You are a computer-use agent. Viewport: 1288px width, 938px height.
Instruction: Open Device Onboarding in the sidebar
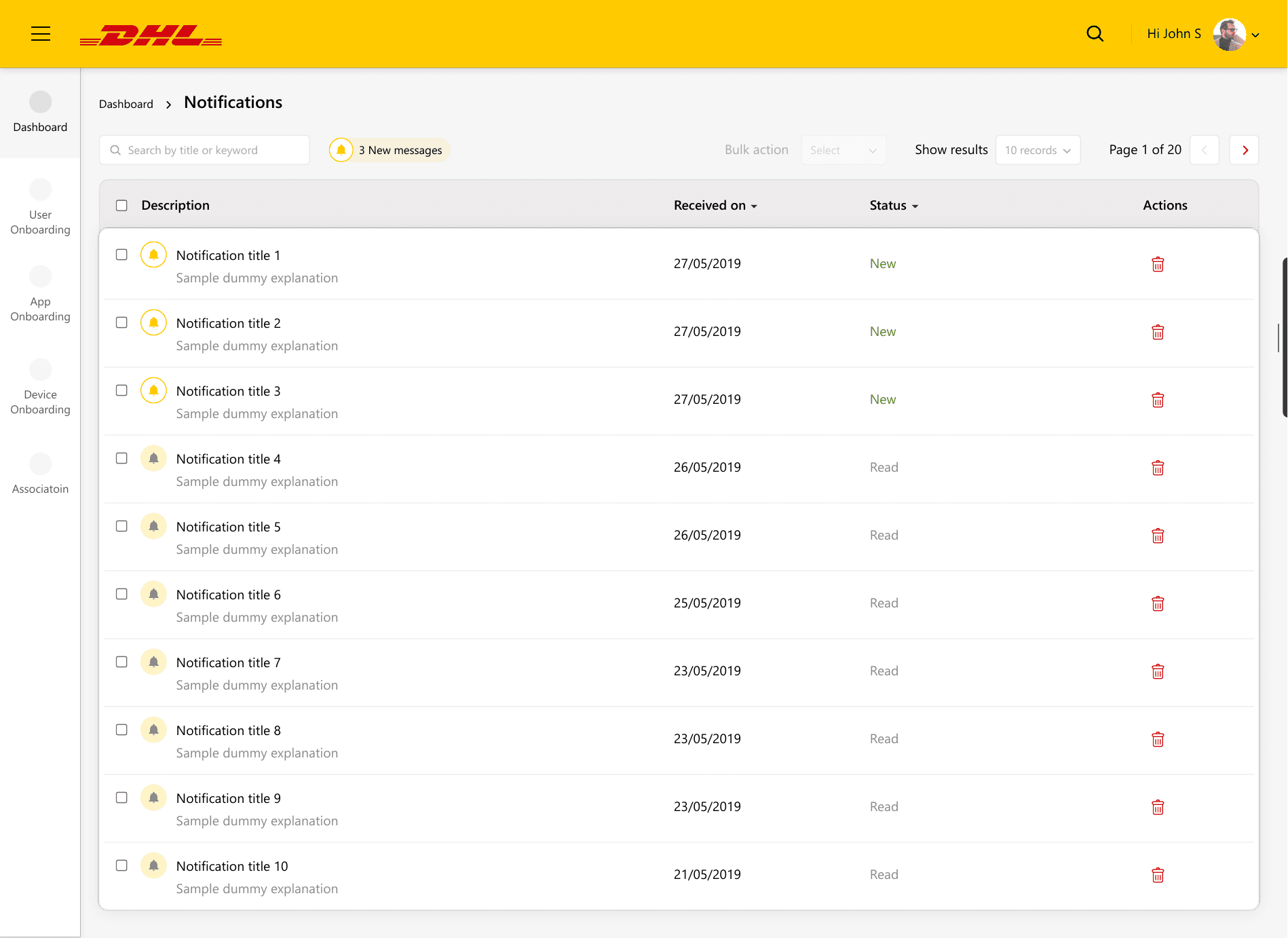40,387
